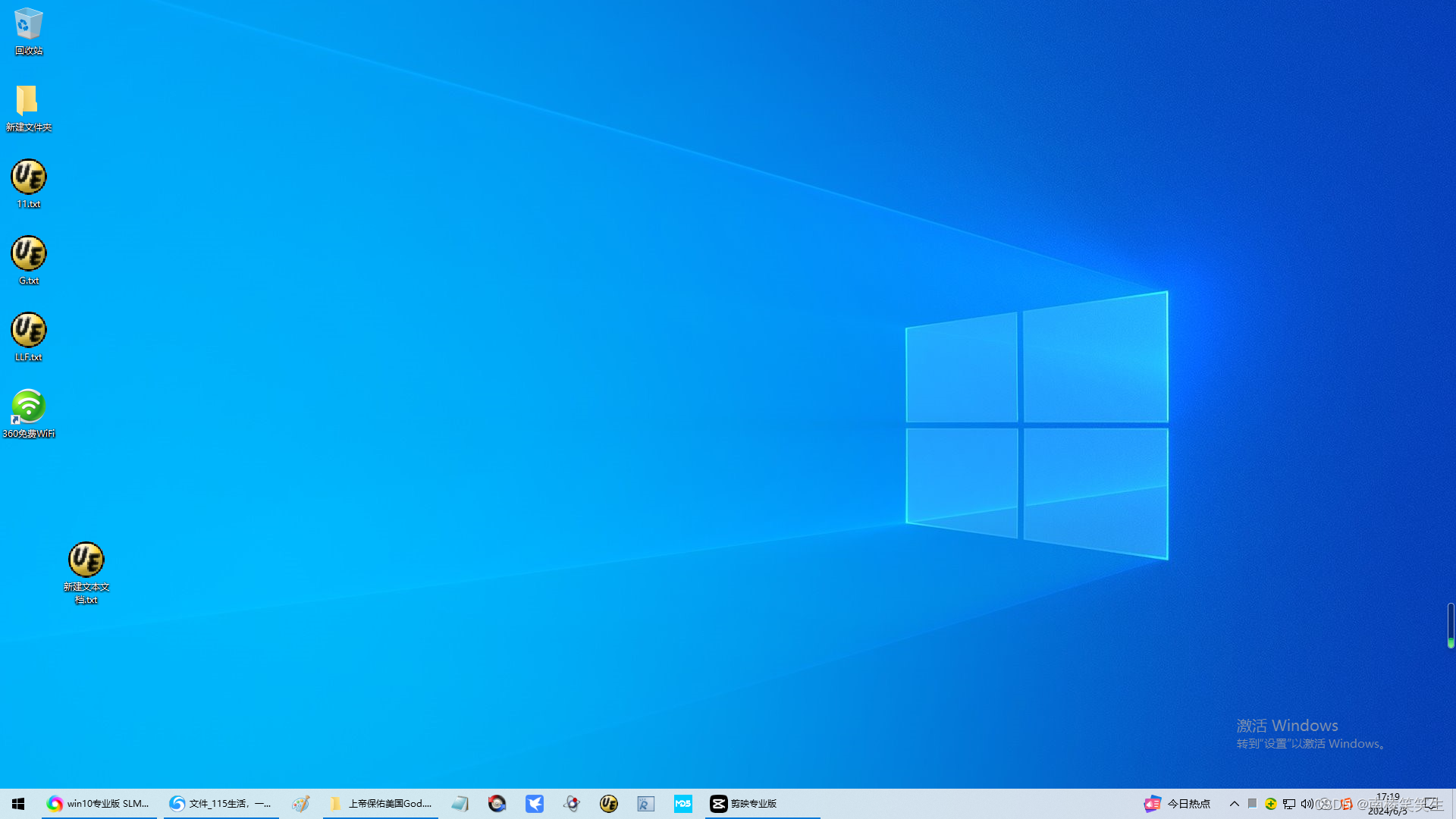Switch to win10专业版 SLM browser window
1456x819 pixels.
click(x=99, y=804)
